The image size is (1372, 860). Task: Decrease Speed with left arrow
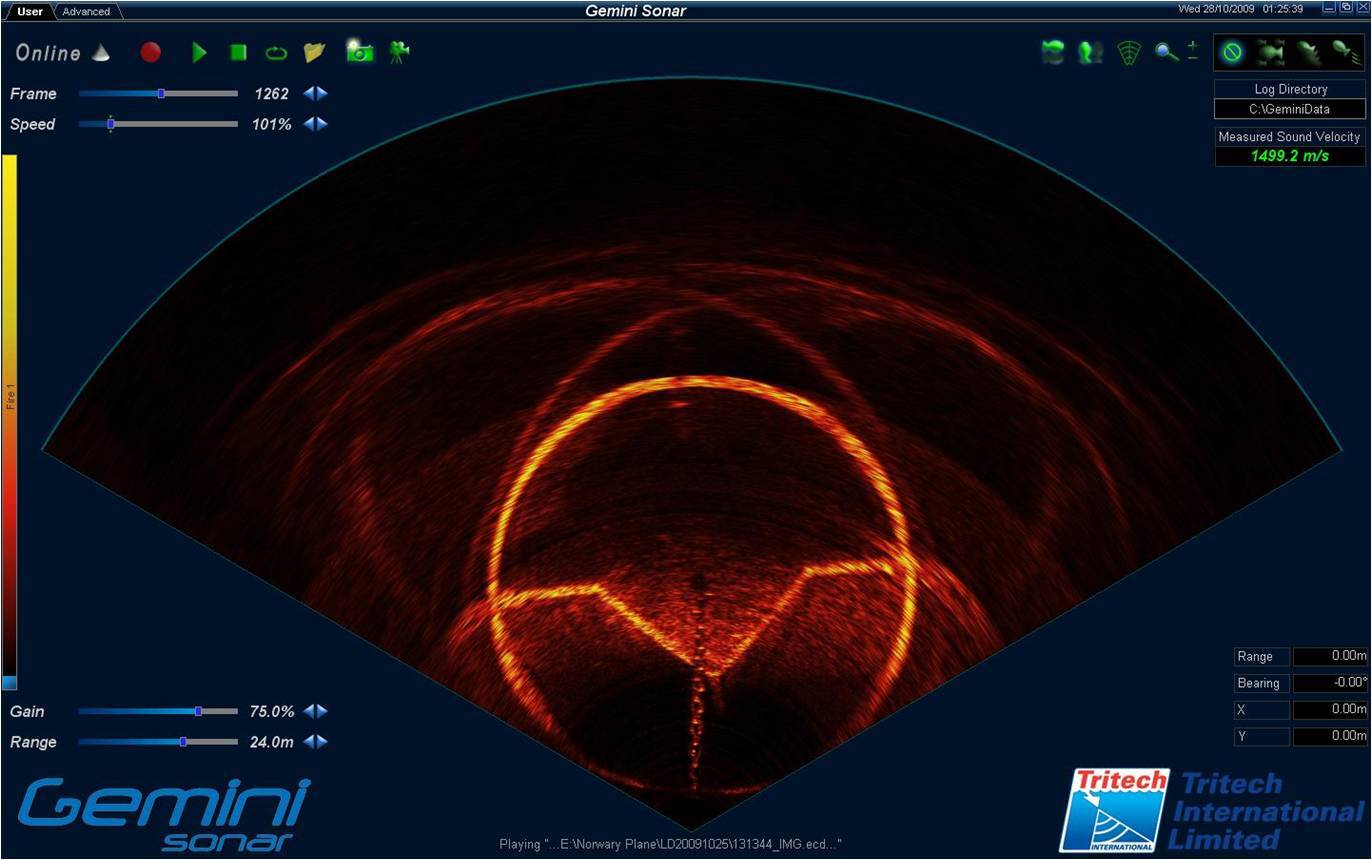pyautogui.click(x=309, y=124)
